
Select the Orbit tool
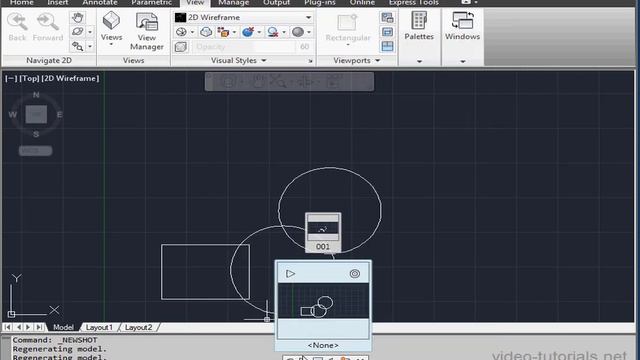(77, 32)
